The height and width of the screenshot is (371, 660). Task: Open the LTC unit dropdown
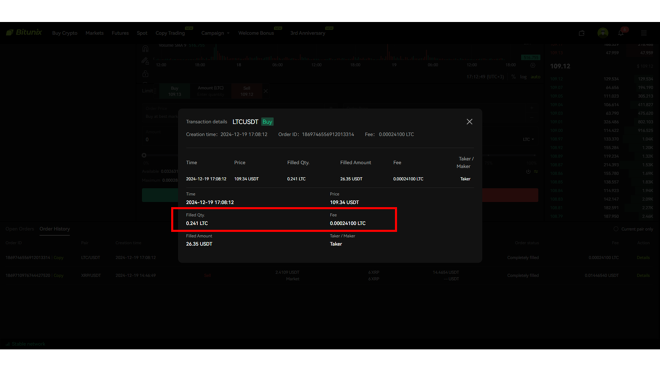528,139
